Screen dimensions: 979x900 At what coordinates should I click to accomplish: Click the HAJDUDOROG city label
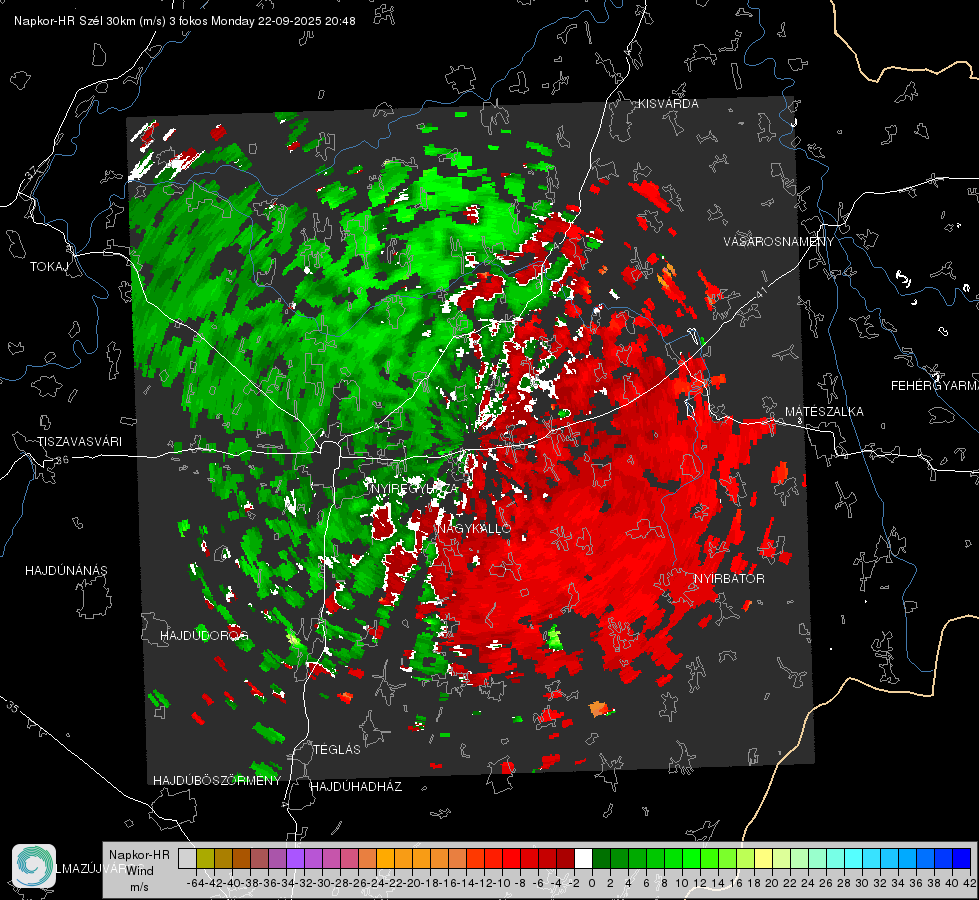[204, 636]
